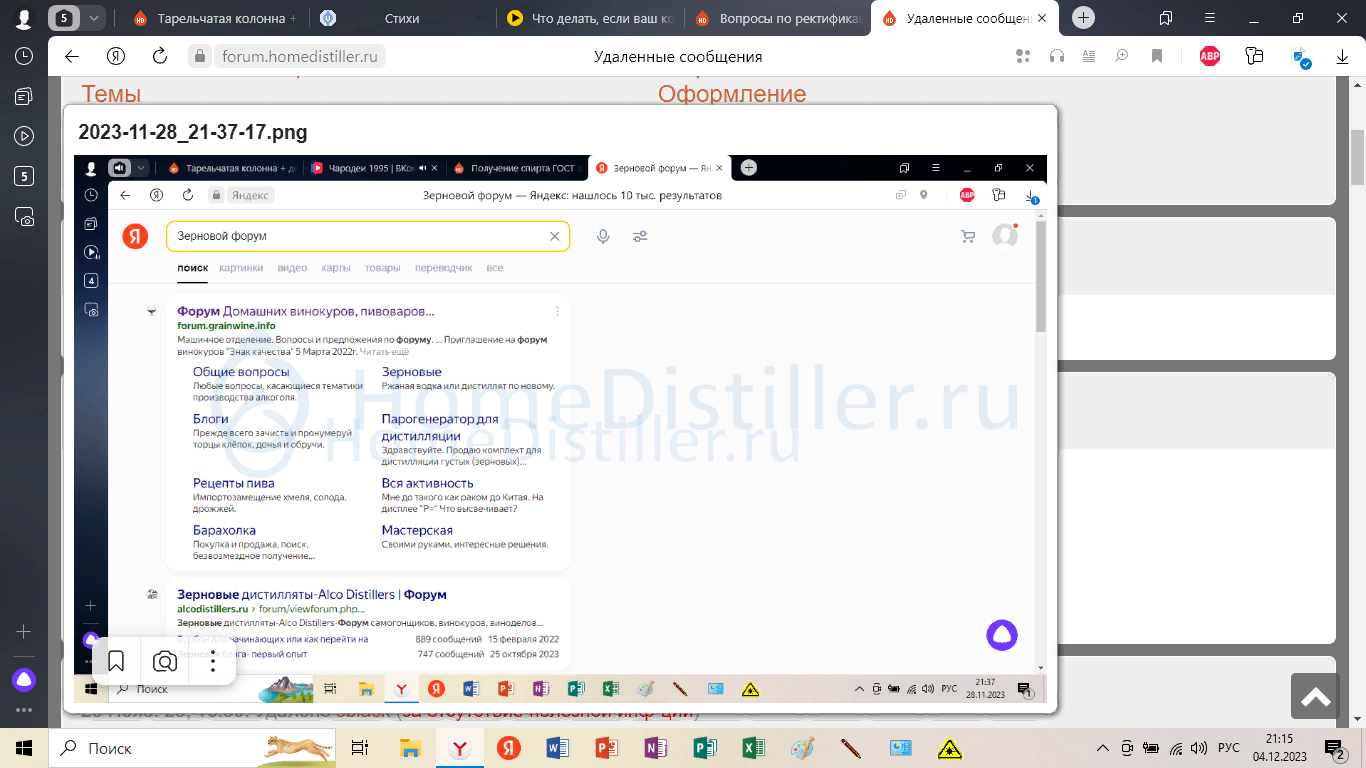Switch to the Вопросы по ректификации tab
1366x768 pixels.
(777, 18)
